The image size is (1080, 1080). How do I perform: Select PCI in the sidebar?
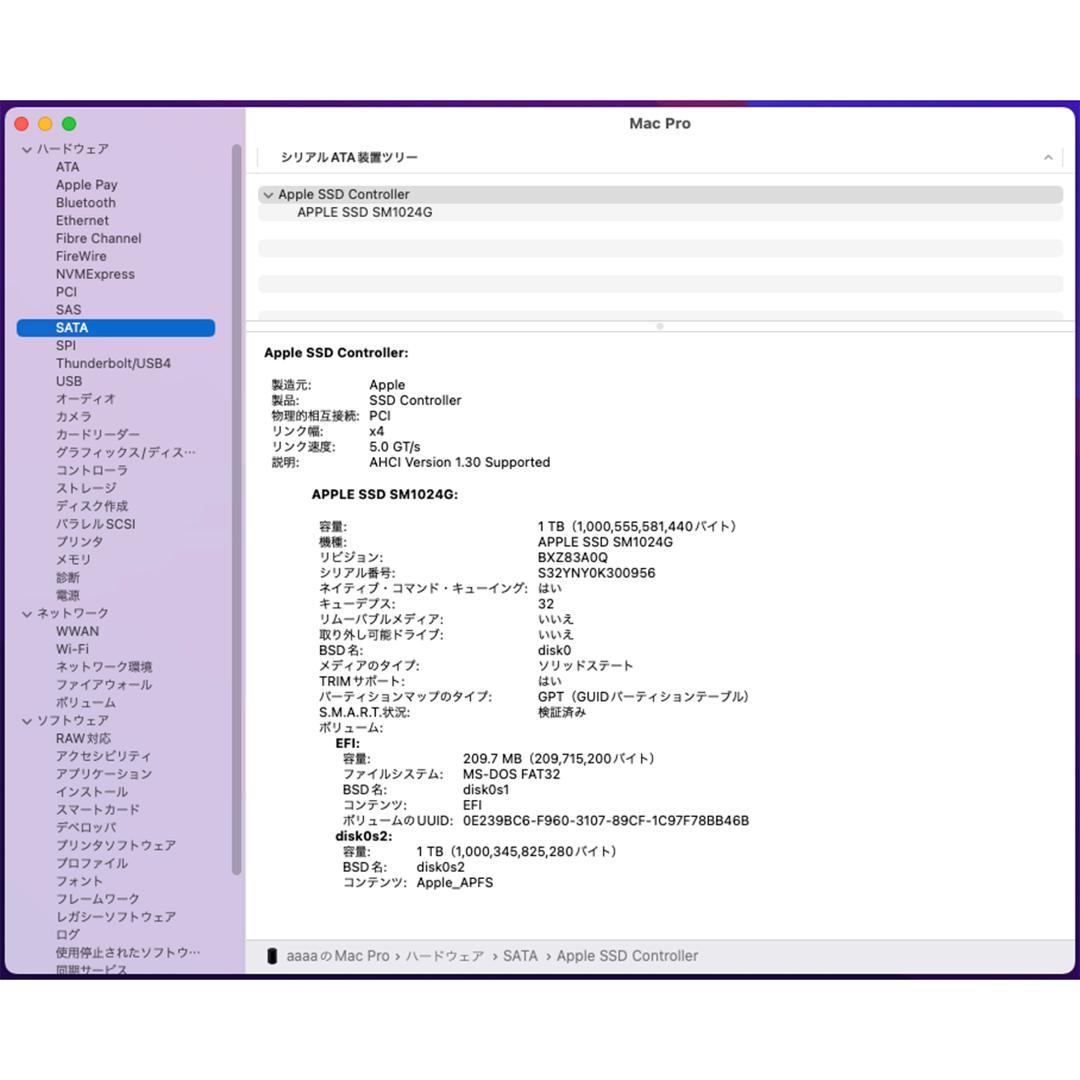66,292
